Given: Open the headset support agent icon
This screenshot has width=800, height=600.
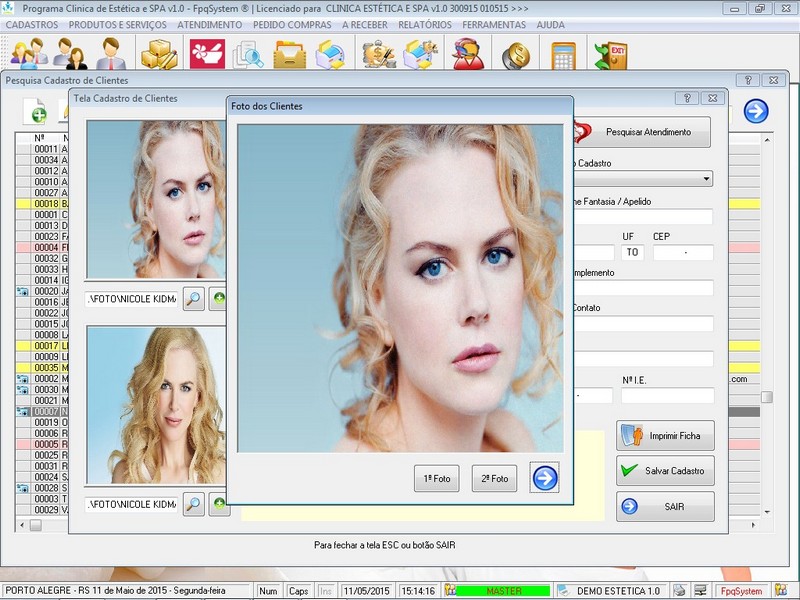Looking at the screenshot, I should 468,54.
